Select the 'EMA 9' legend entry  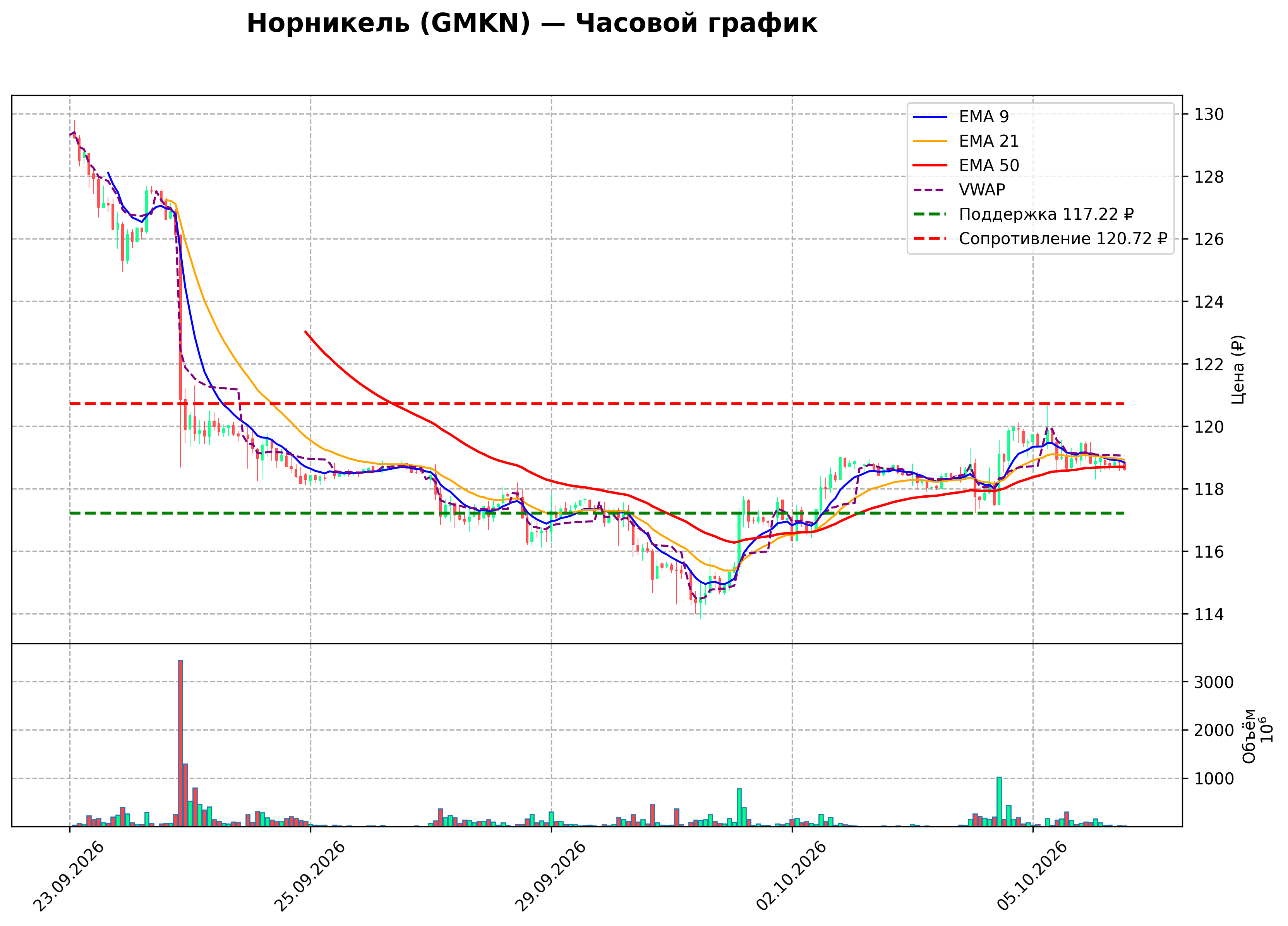tap(984, 116)
